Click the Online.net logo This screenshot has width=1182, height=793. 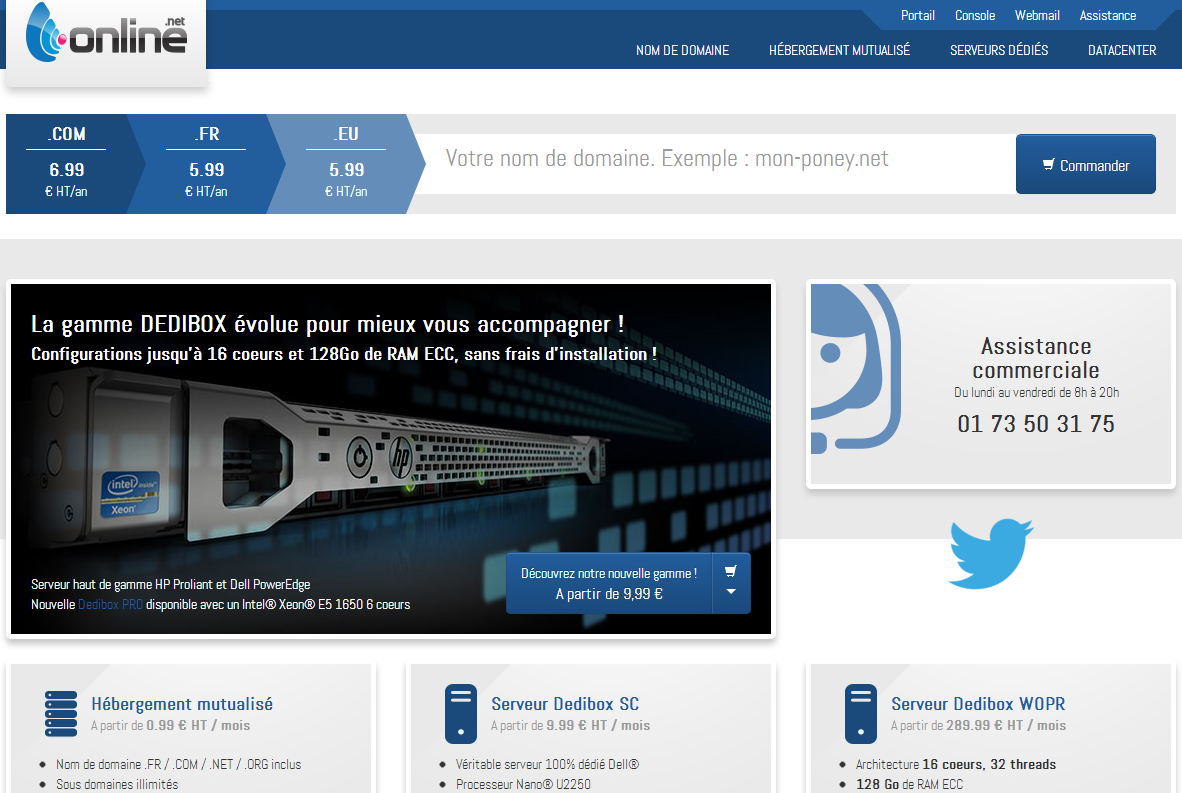[x=106, y=36]
